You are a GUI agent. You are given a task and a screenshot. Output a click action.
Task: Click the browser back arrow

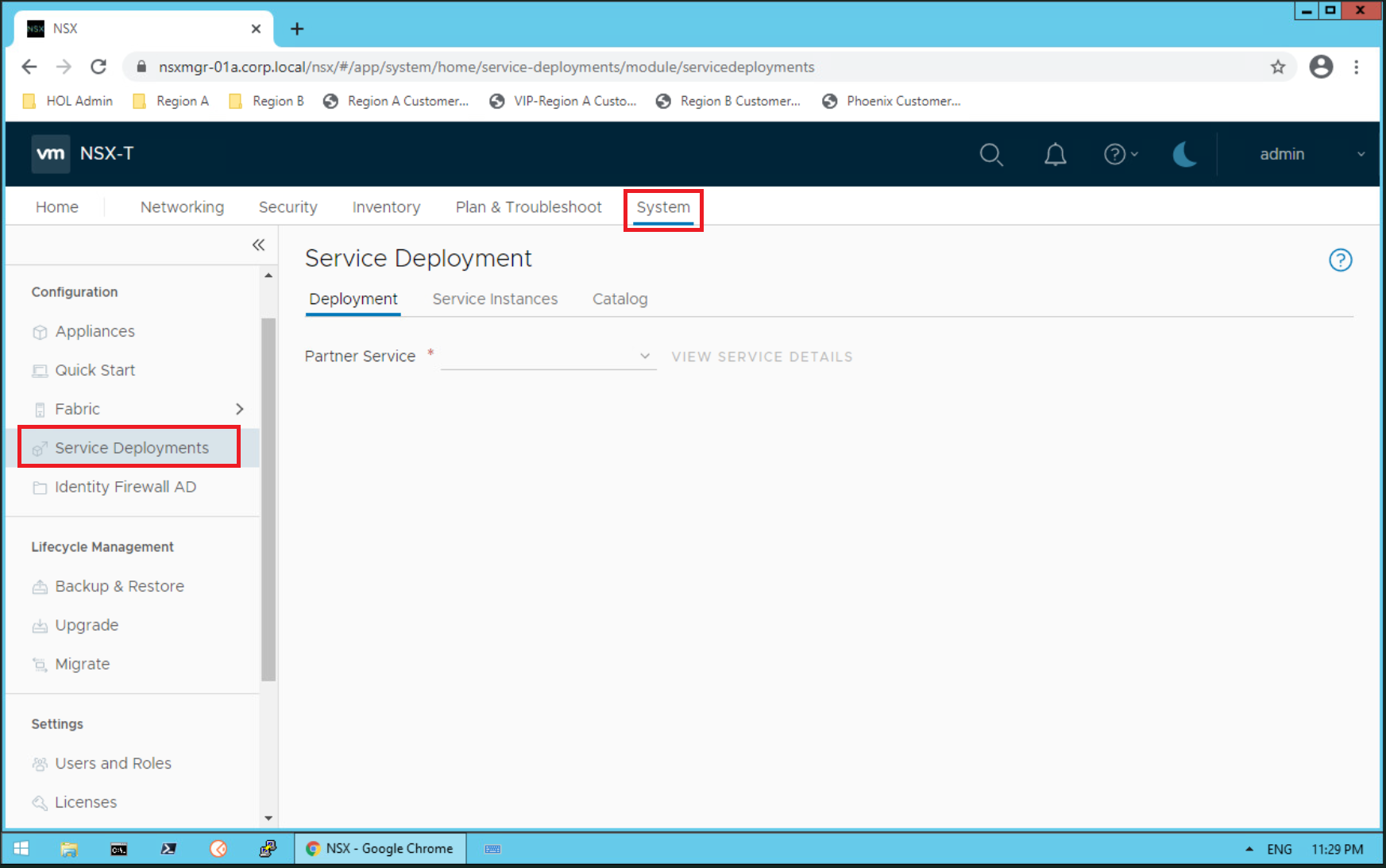click(x=29, y=67)
